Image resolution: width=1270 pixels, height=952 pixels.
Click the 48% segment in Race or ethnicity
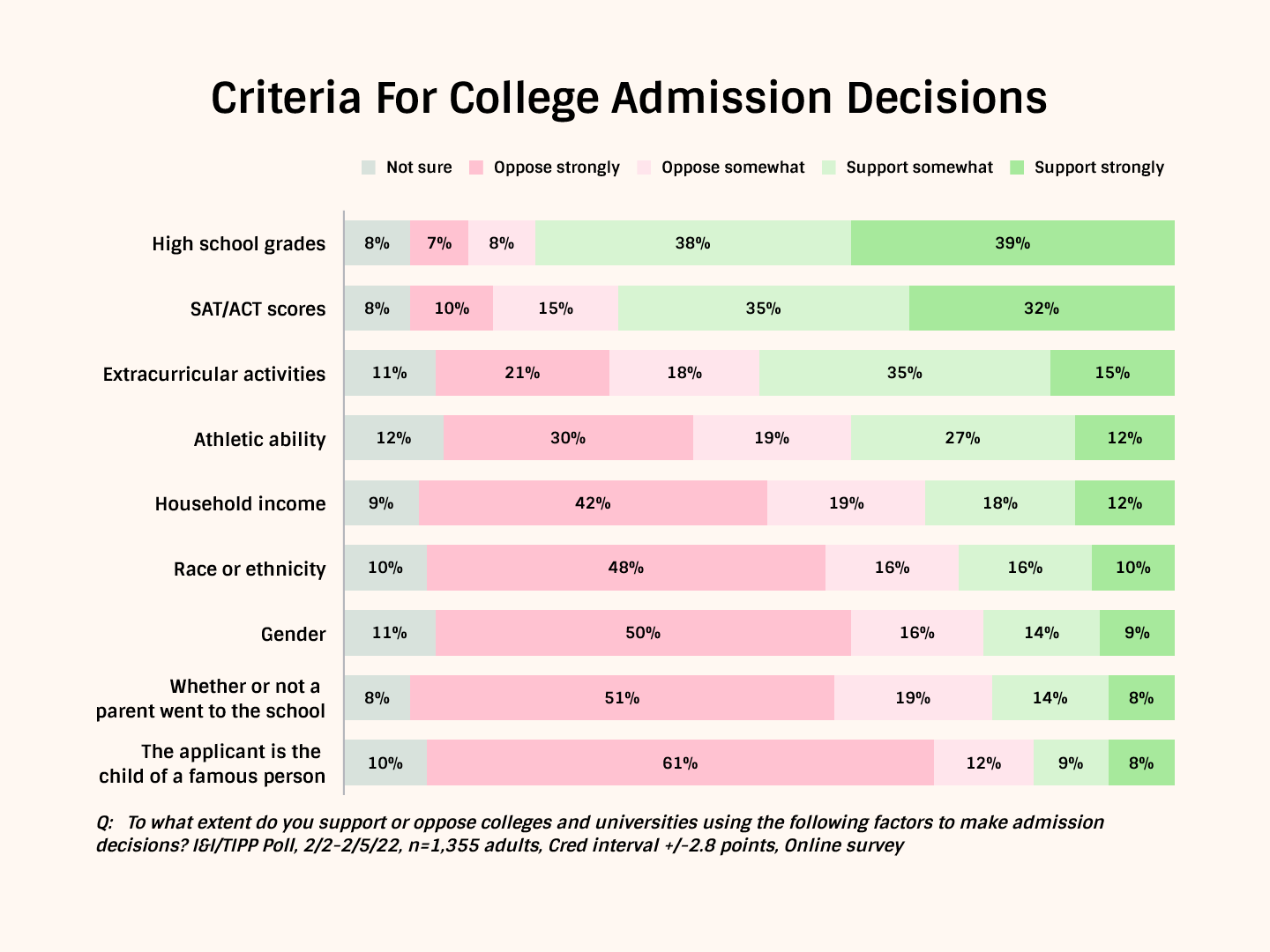[x=625, y=568]
